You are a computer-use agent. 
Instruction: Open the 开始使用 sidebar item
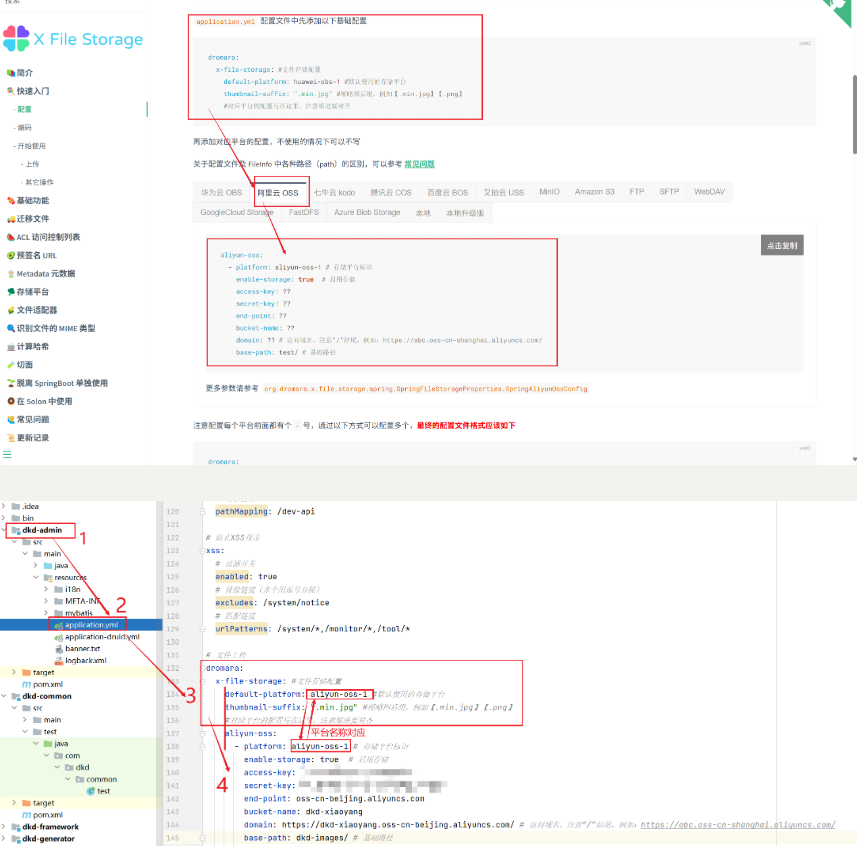pos(31,146)
